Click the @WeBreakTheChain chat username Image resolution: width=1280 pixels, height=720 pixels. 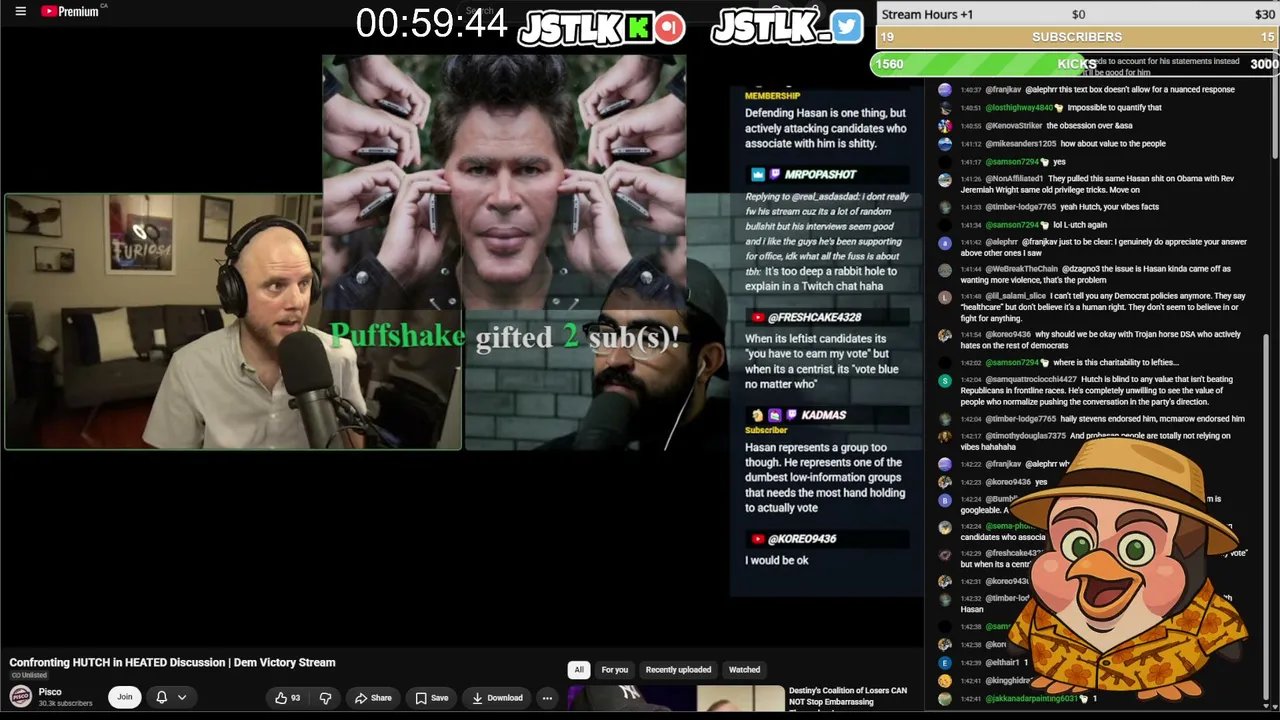pos(1022,269)
